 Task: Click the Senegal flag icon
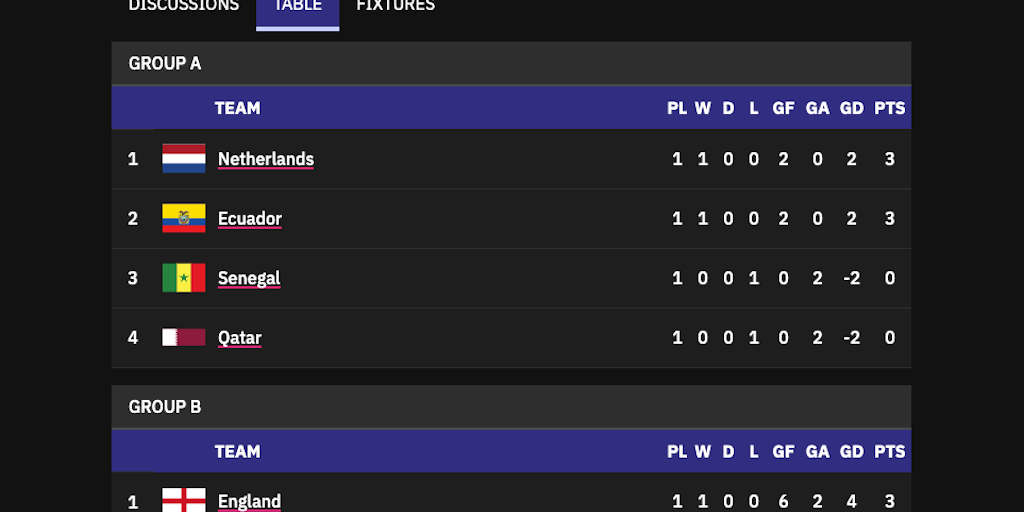point(184,278)
